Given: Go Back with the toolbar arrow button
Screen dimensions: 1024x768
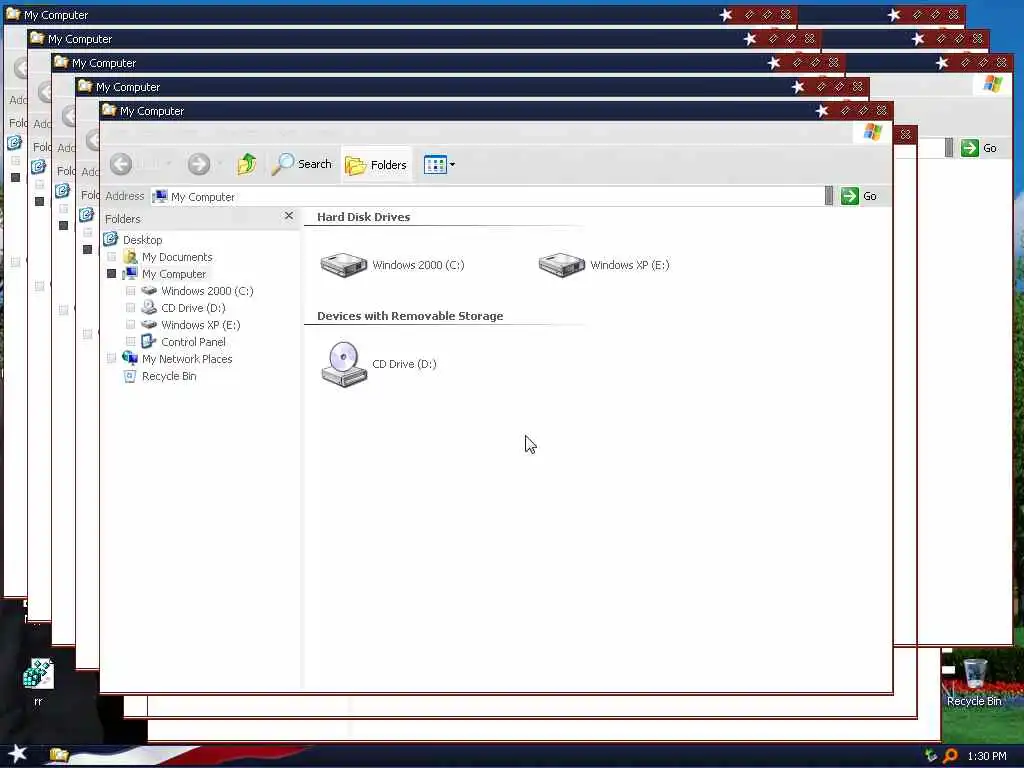Looking at the screenshot, I should 121,164.
